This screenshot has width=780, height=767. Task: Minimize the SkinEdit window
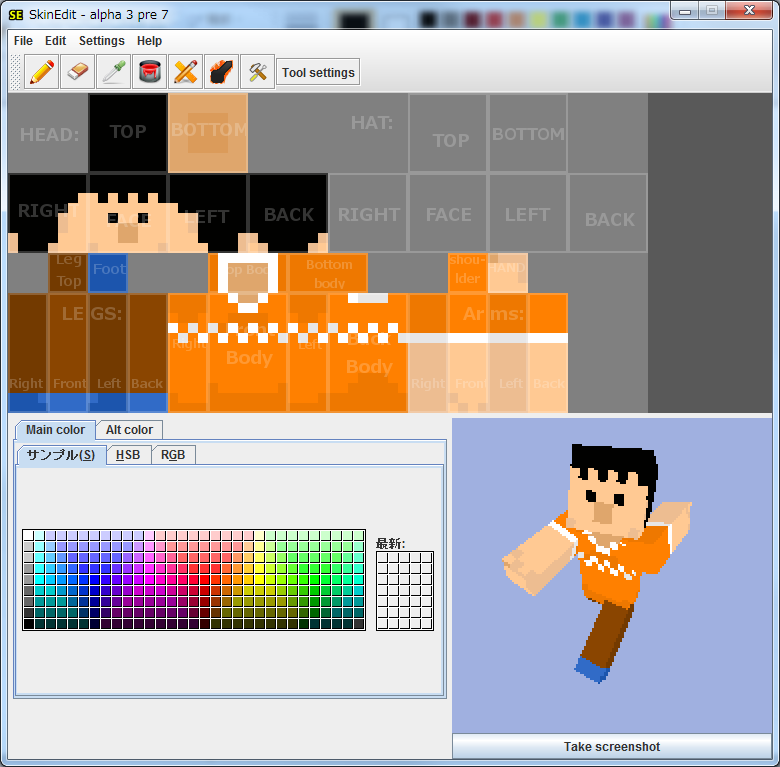(x=685, y=10)
